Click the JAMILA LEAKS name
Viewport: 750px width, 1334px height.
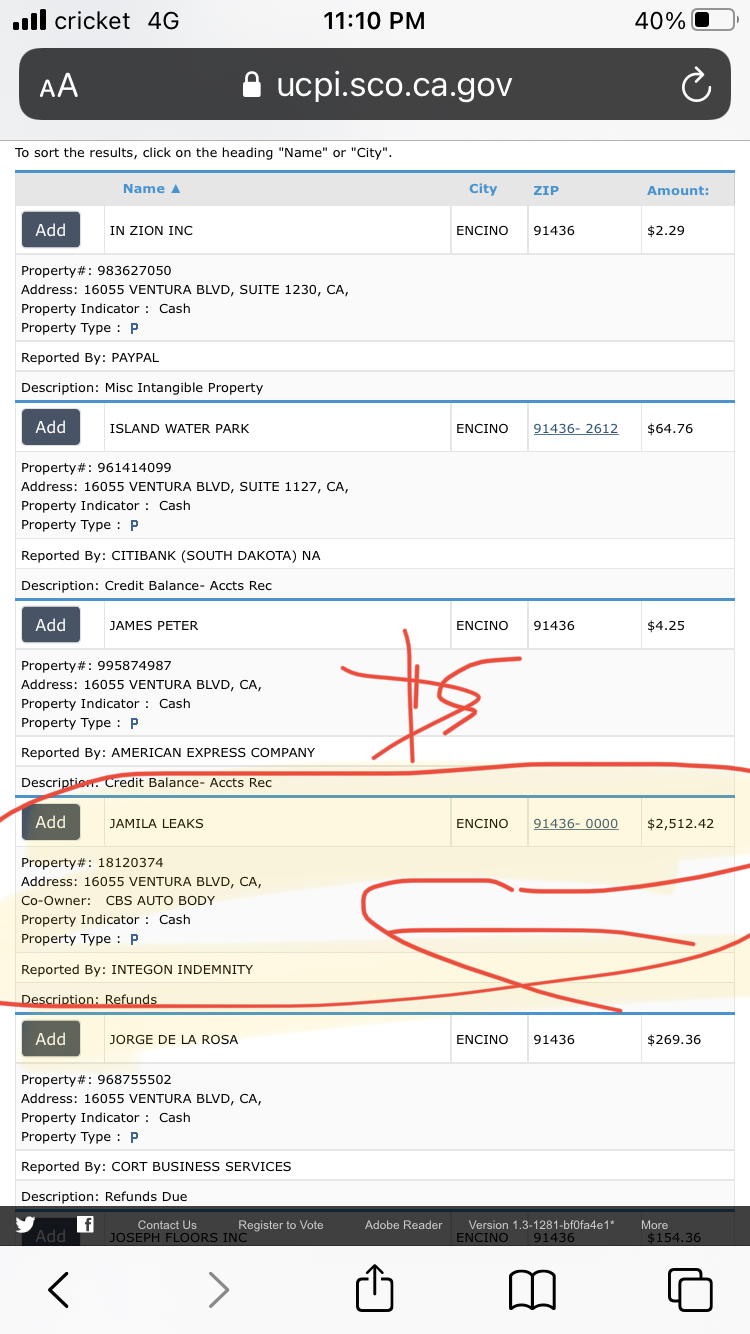(x=156, y=824)
